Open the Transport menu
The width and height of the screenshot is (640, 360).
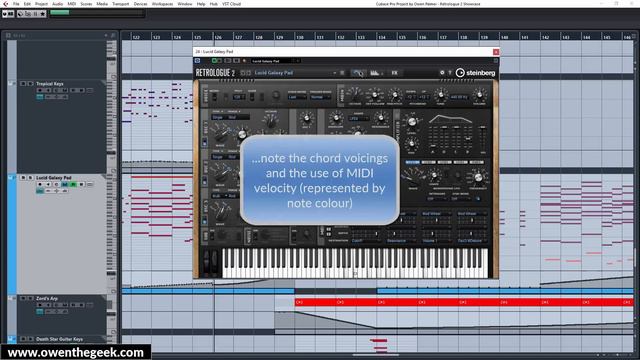[120, 4]
